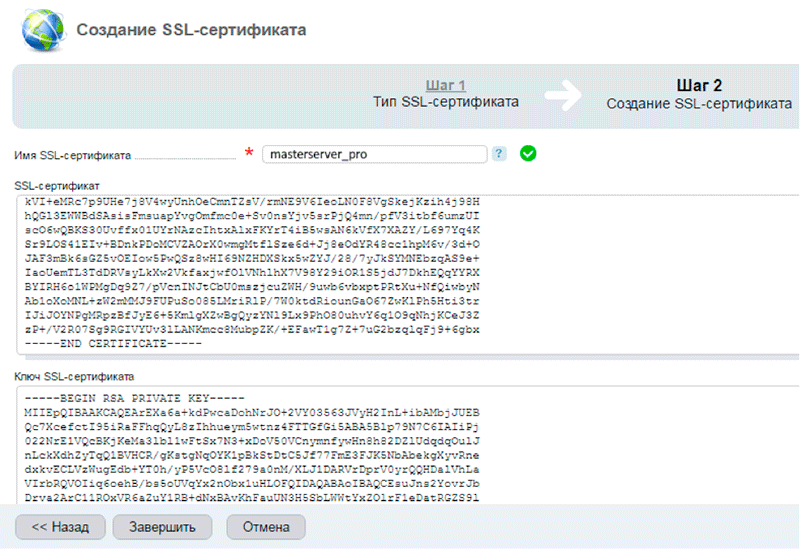Click the Тип SSL-сертификата step caption
The width and height of the screenshot is (800, 549).
(446, 103)
